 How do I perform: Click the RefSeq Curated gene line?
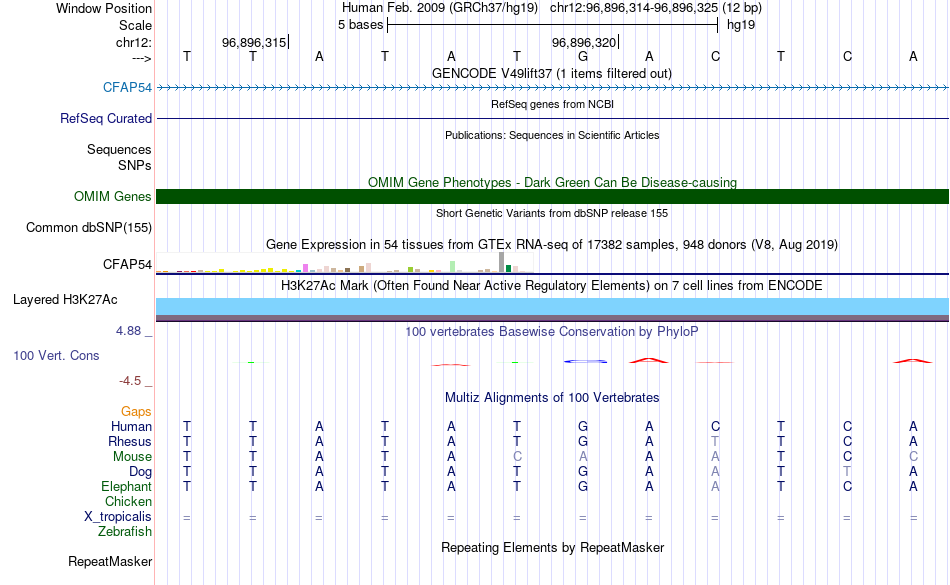coord(553,118)
